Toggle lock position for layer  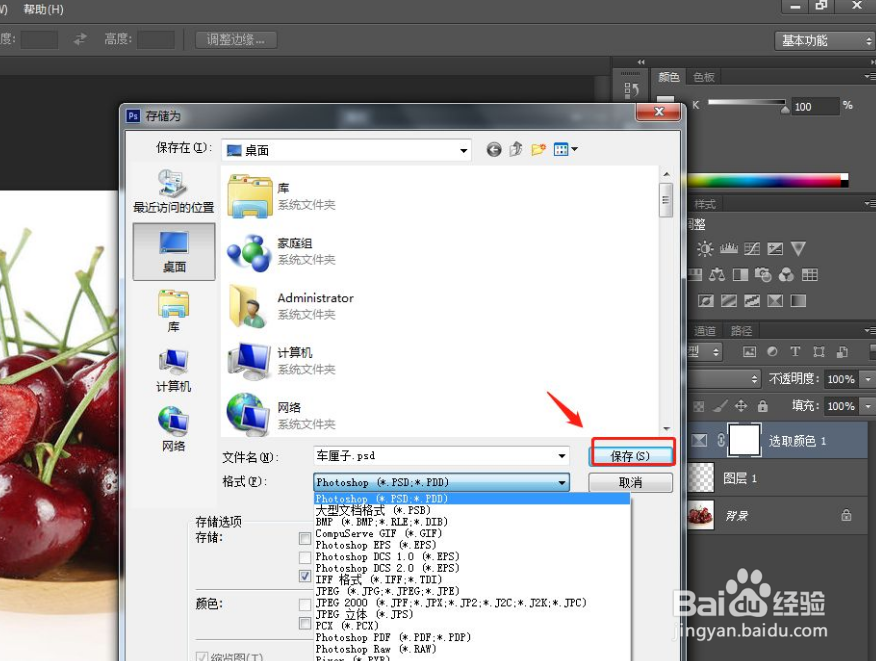[x=741, y=406]
